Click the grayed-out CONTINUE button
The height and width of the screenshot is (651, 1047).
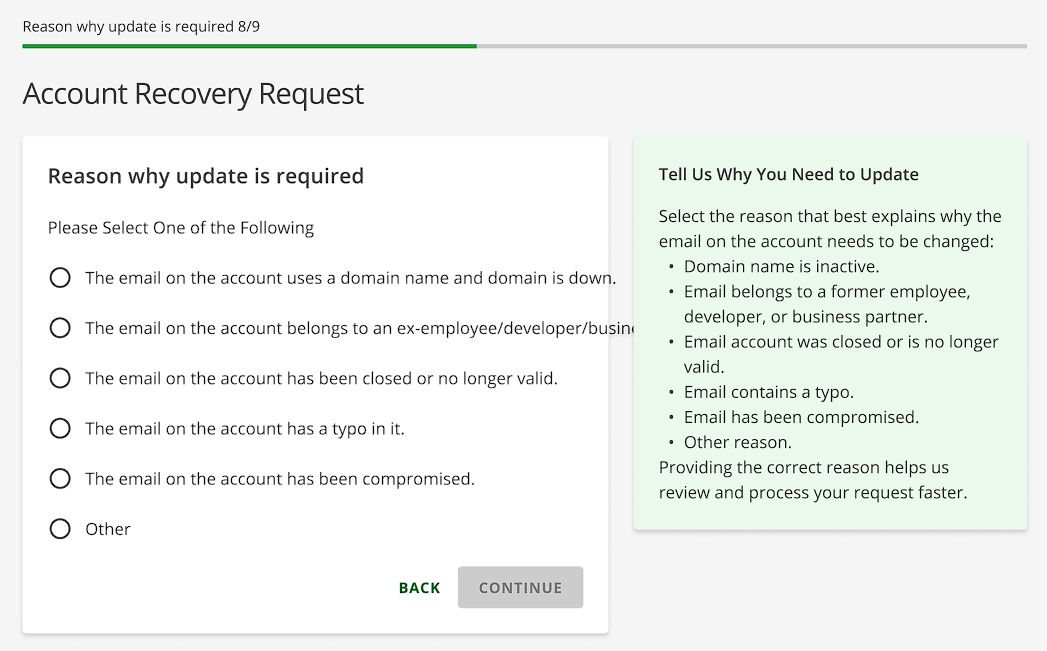520,587
